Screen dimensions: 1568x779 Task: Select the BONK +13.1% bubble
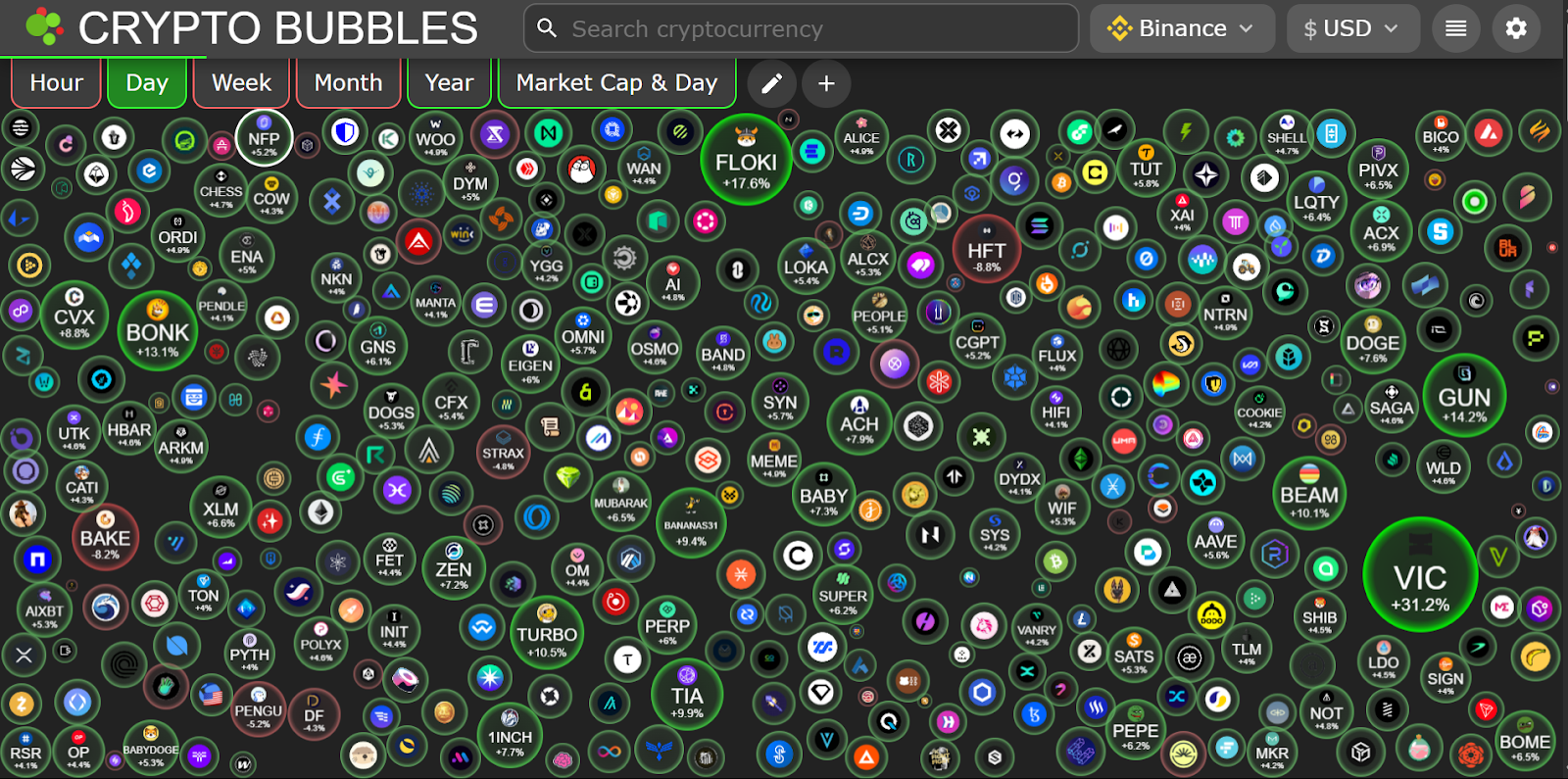(157, 331)
